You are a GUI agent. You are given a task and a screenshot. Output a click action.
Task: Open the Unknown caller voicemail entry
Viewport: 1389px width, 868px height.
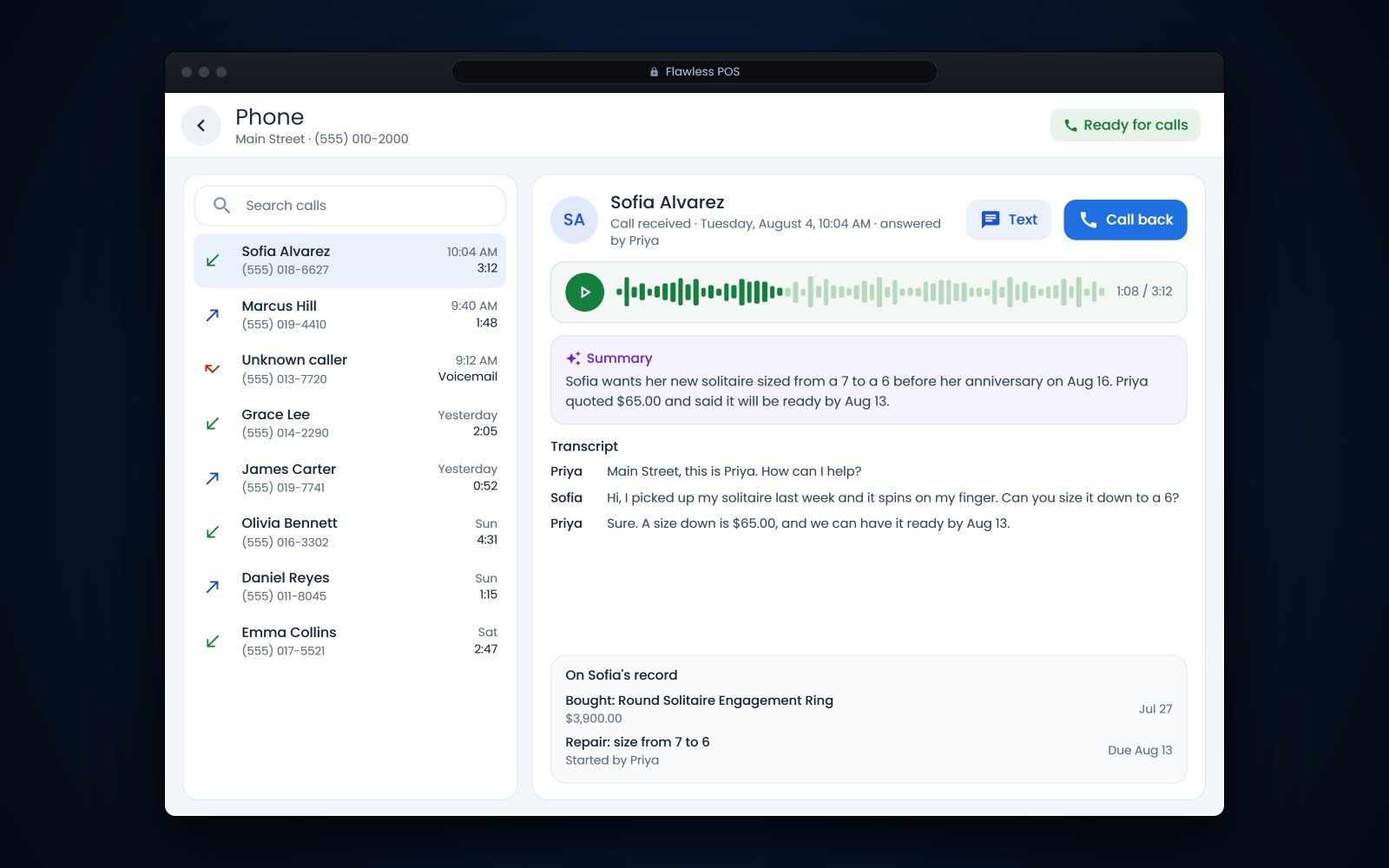pos(350,369)
